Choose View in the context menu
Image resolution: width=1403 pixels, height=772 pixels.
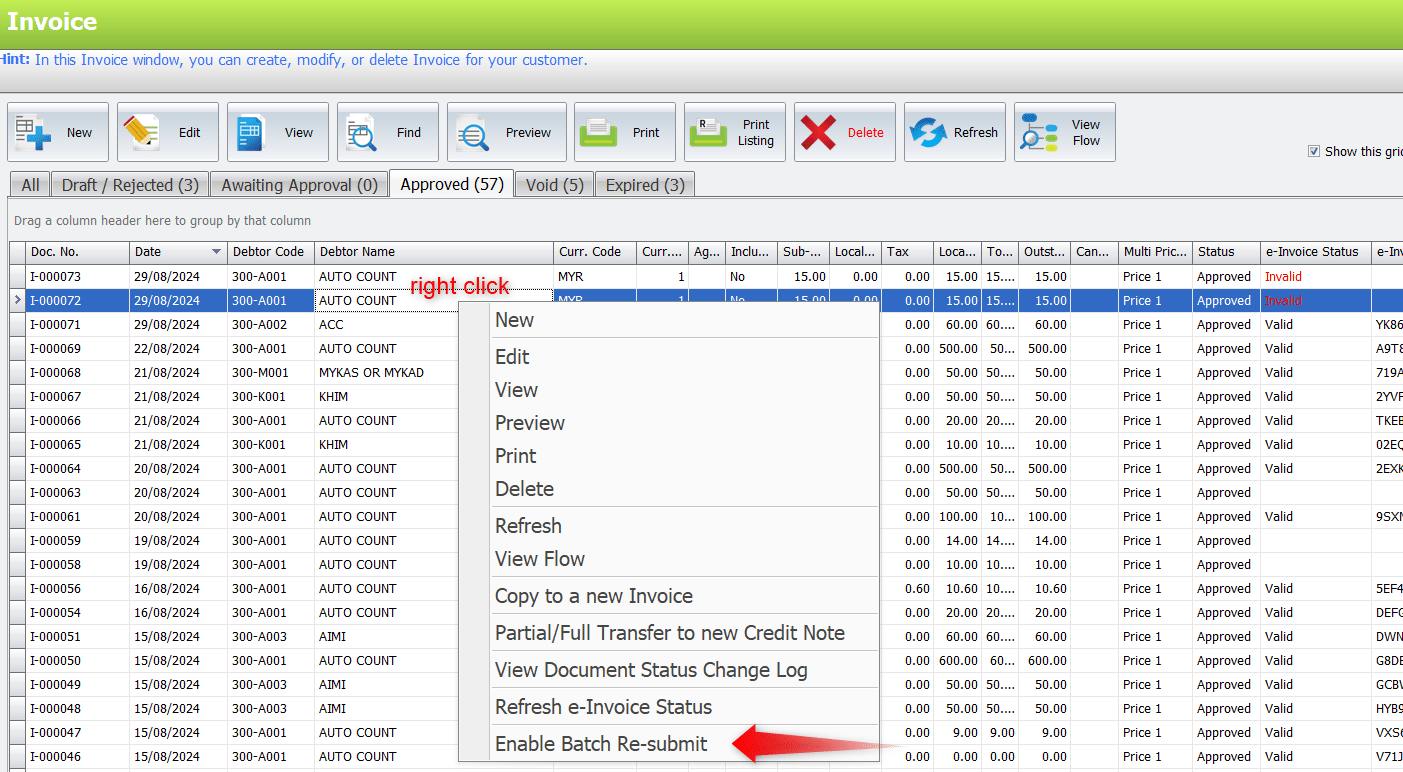pos(669,390)
